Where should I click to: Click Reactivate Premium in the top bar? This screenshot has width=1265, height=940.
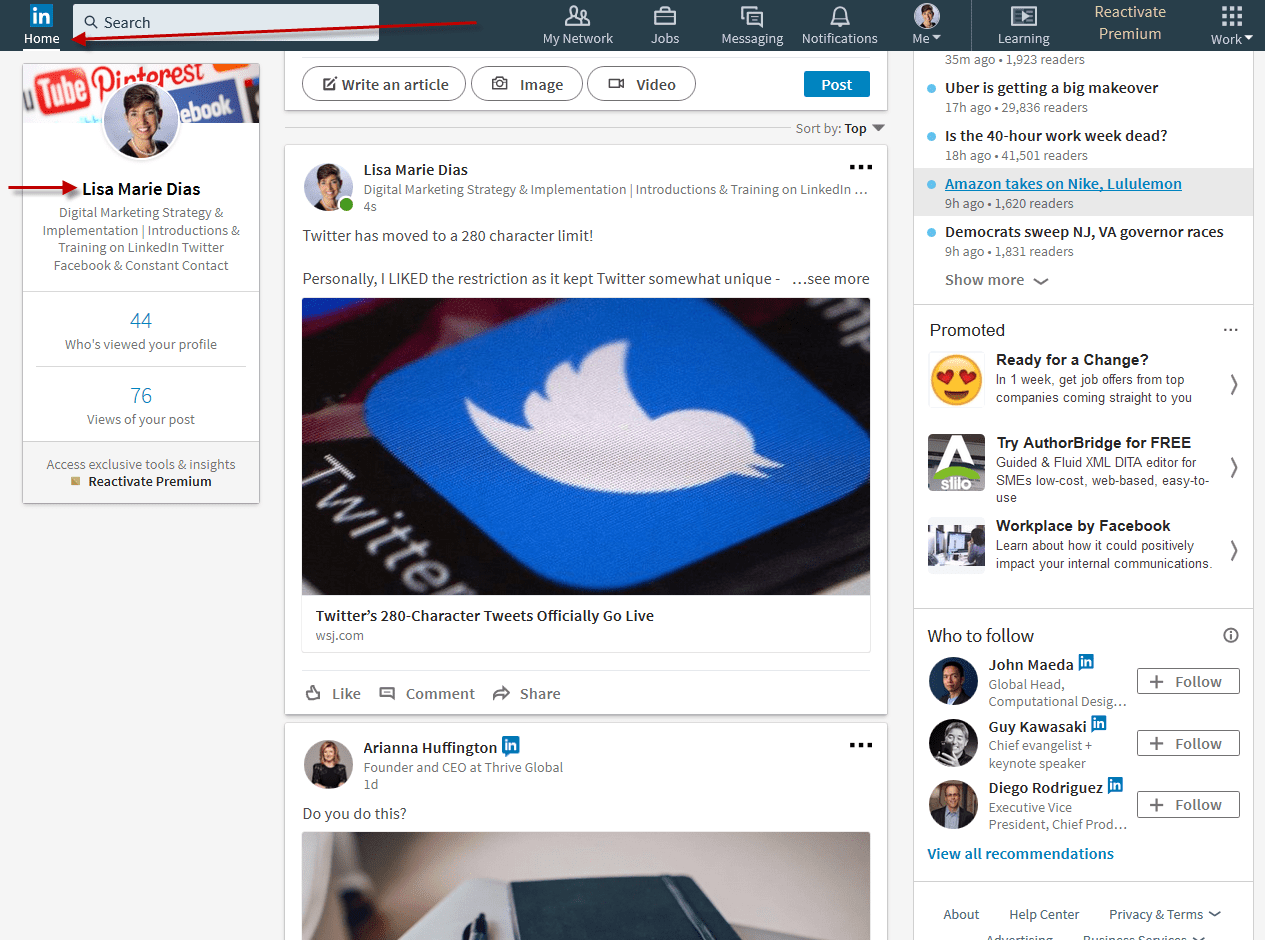click(1130, 23)
